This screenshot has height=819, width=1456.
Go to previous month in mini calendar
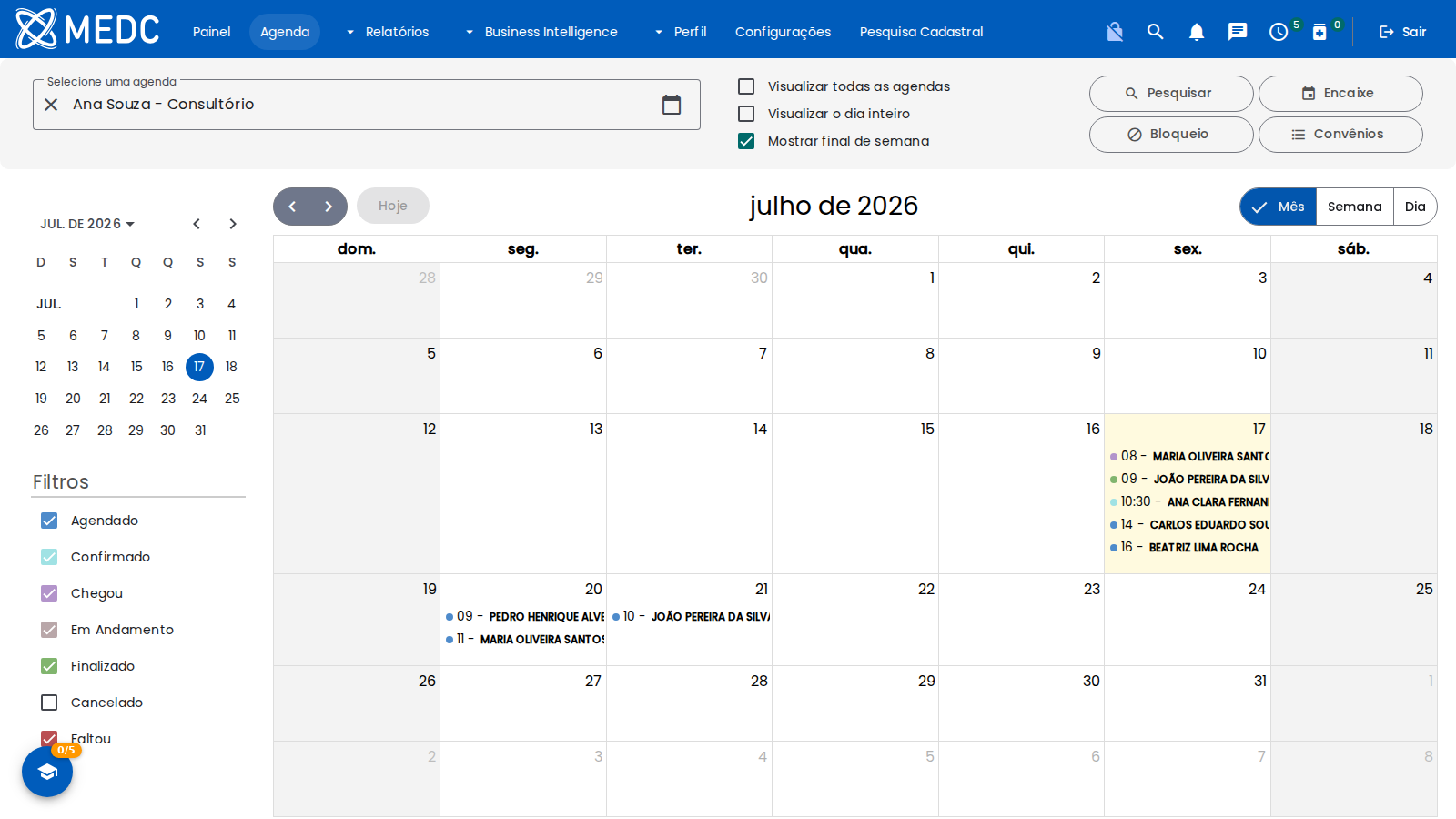click(x=197, y=224)
